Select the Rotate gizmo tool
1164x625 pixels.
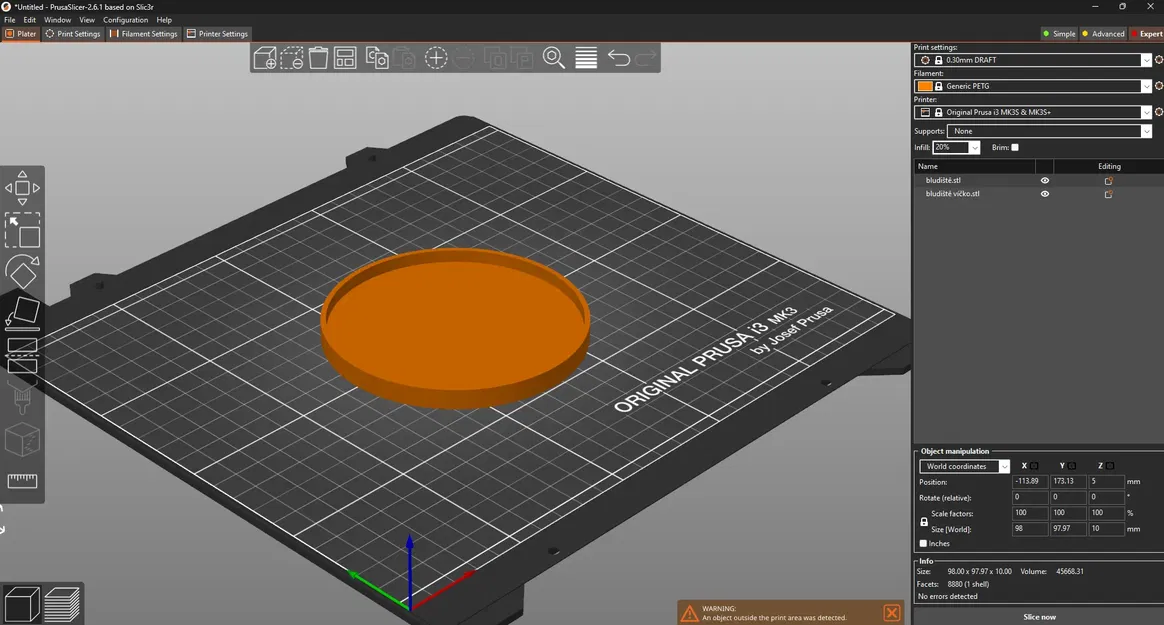point(22,271)
